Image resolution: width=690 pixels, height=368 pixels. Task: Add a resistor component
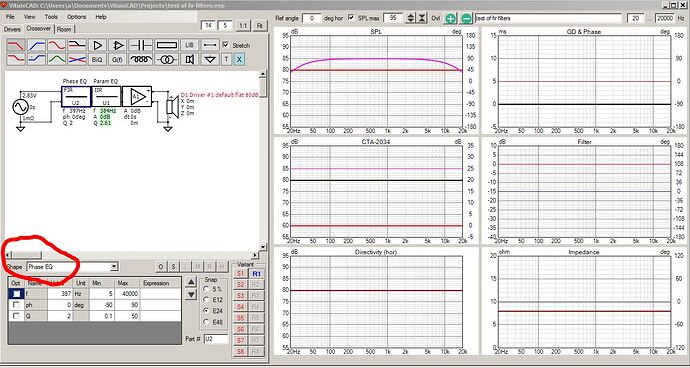click(x=167, y=45)
